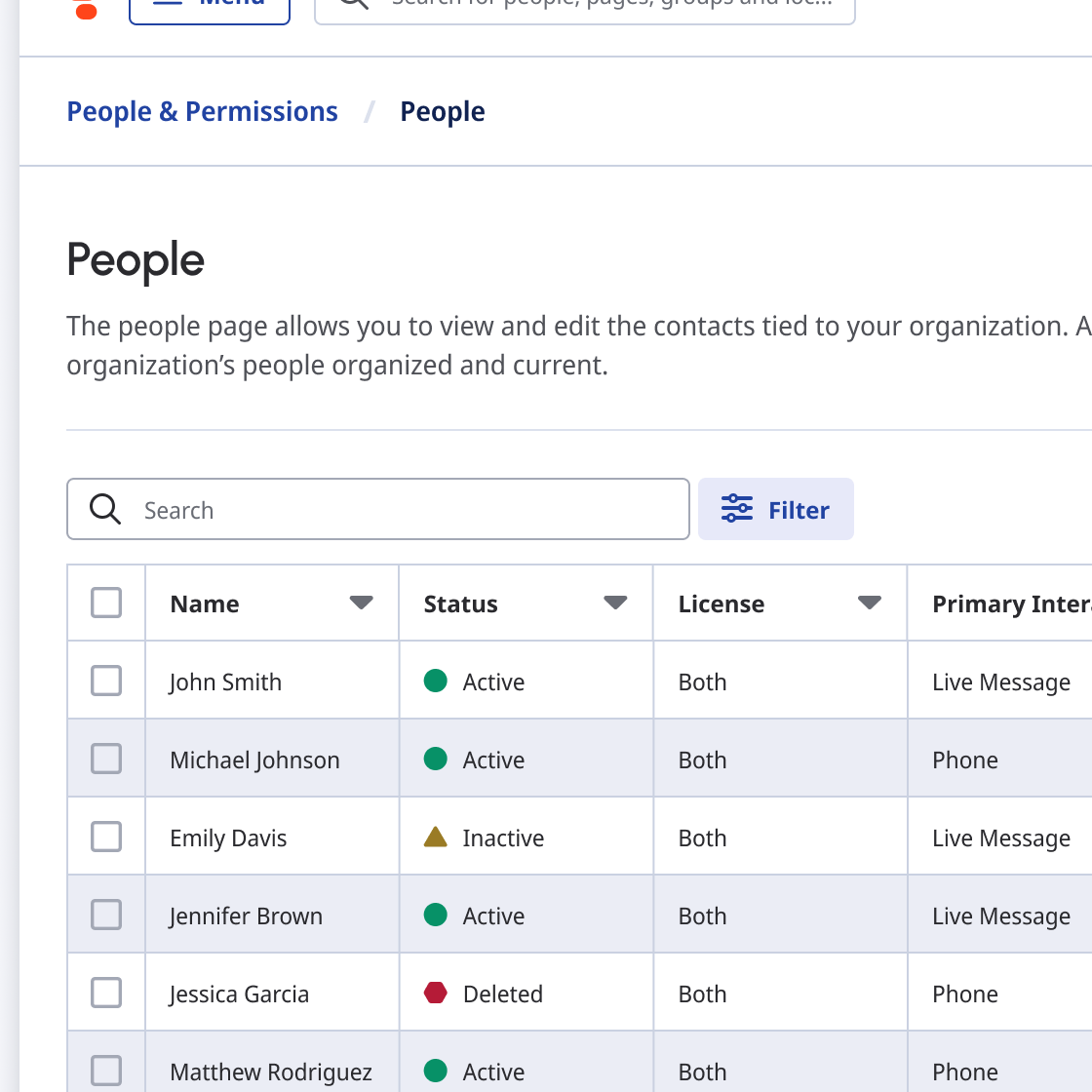This screenshot has height=1092, width=1092.
Task: Click the green Active status icon for Jennifer Brown
Action: point(435,915)
